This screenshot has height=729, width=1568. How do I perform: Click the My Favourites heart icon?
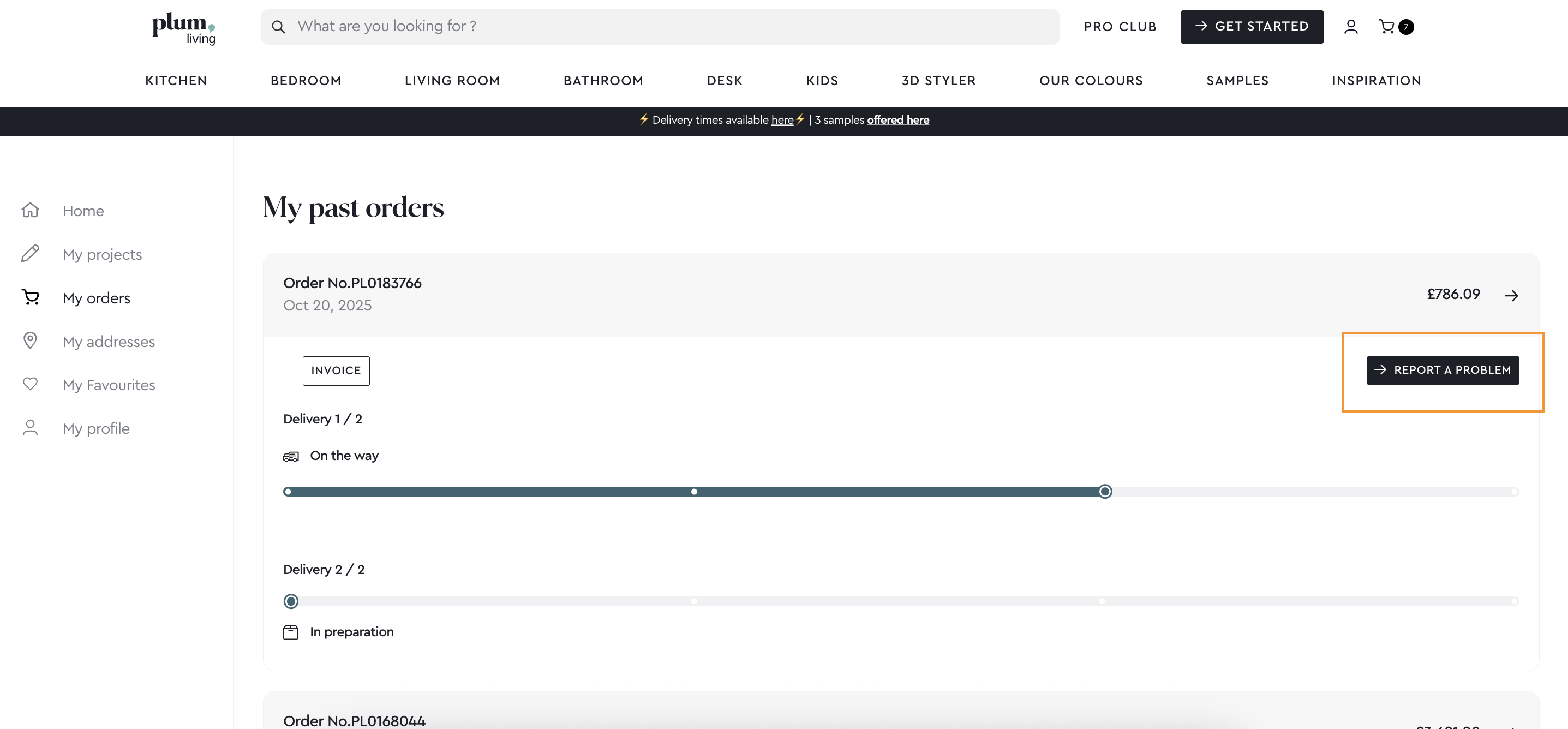tap(31, 384)
